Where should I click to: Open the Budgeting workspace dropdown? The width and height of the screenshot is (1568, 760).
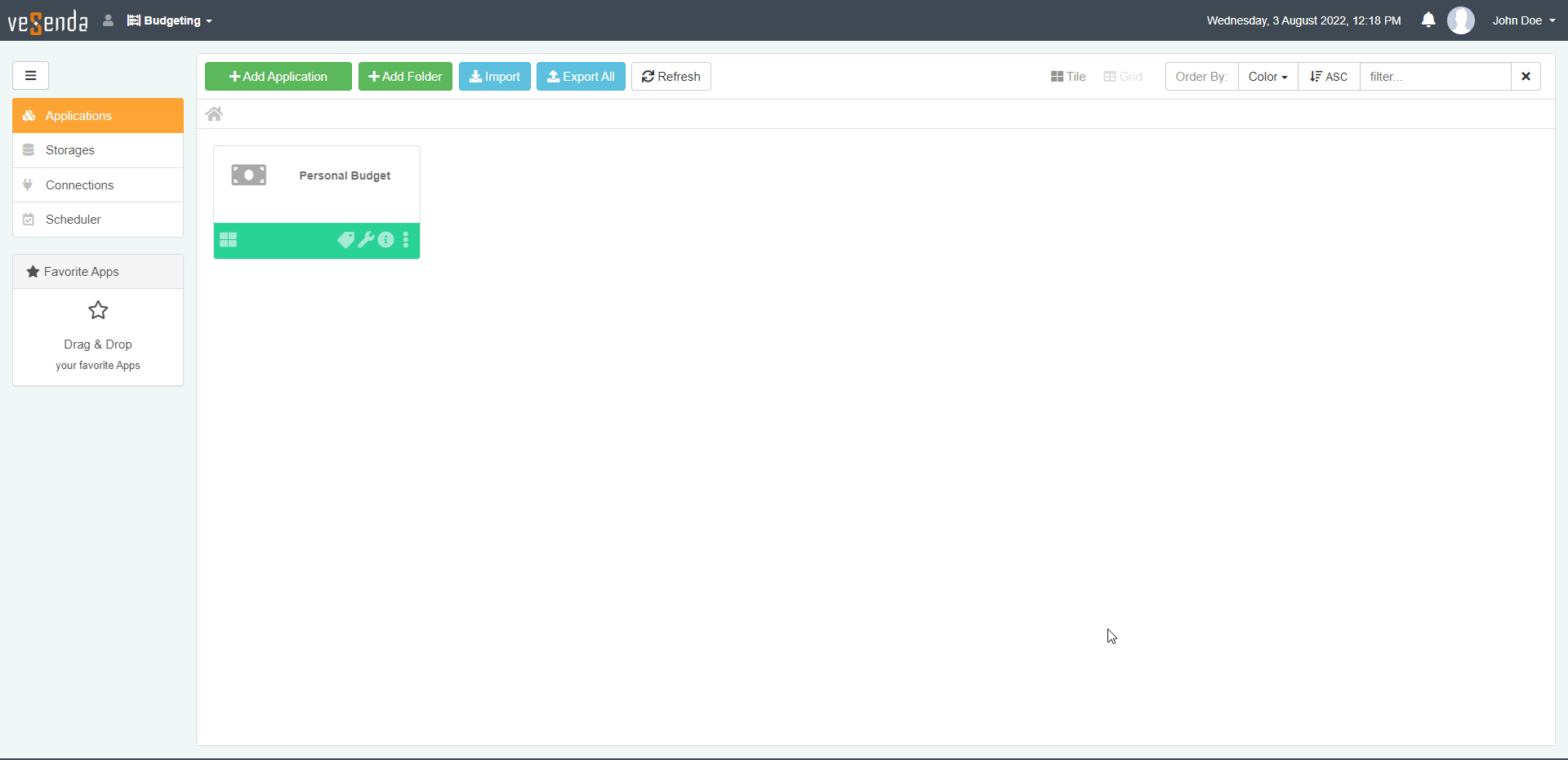(170, 20)
